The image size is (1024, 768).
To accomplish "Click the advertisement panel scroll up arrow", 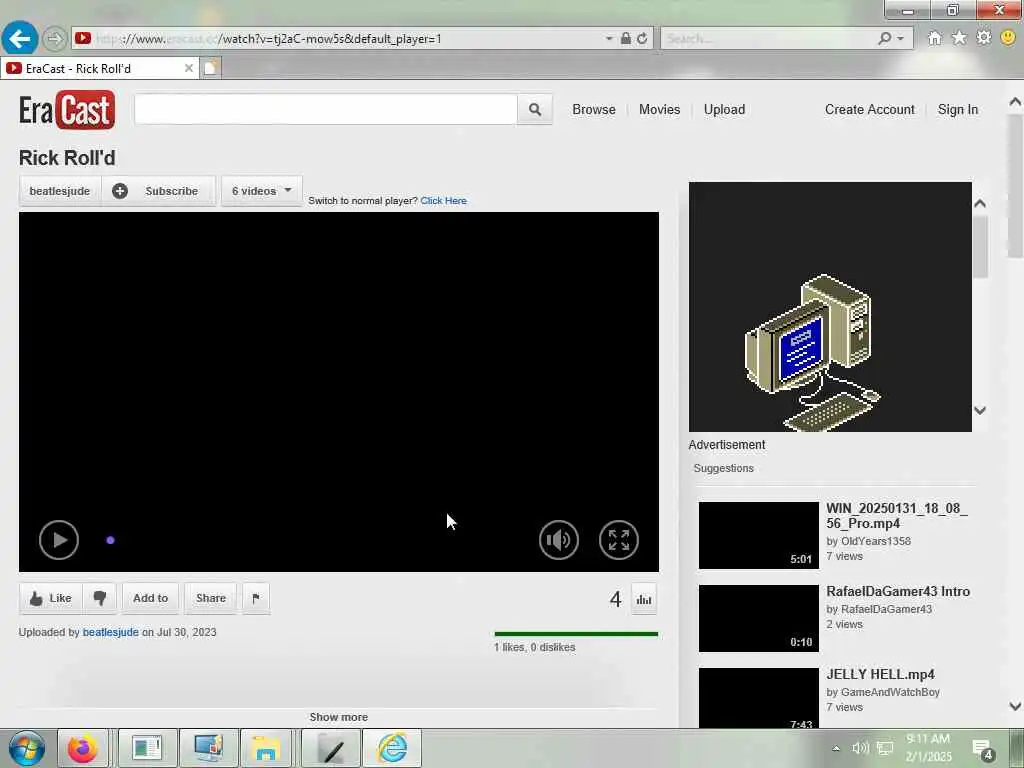I will coord(980,204).
